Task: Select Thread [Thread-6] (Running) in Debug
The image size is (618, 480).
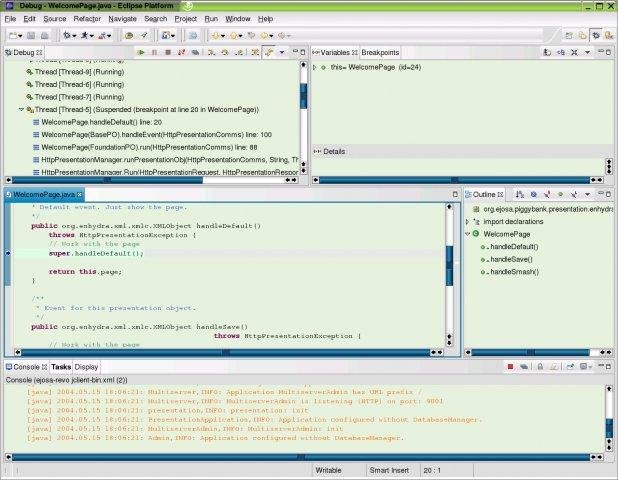Action: tap(79, 84)
